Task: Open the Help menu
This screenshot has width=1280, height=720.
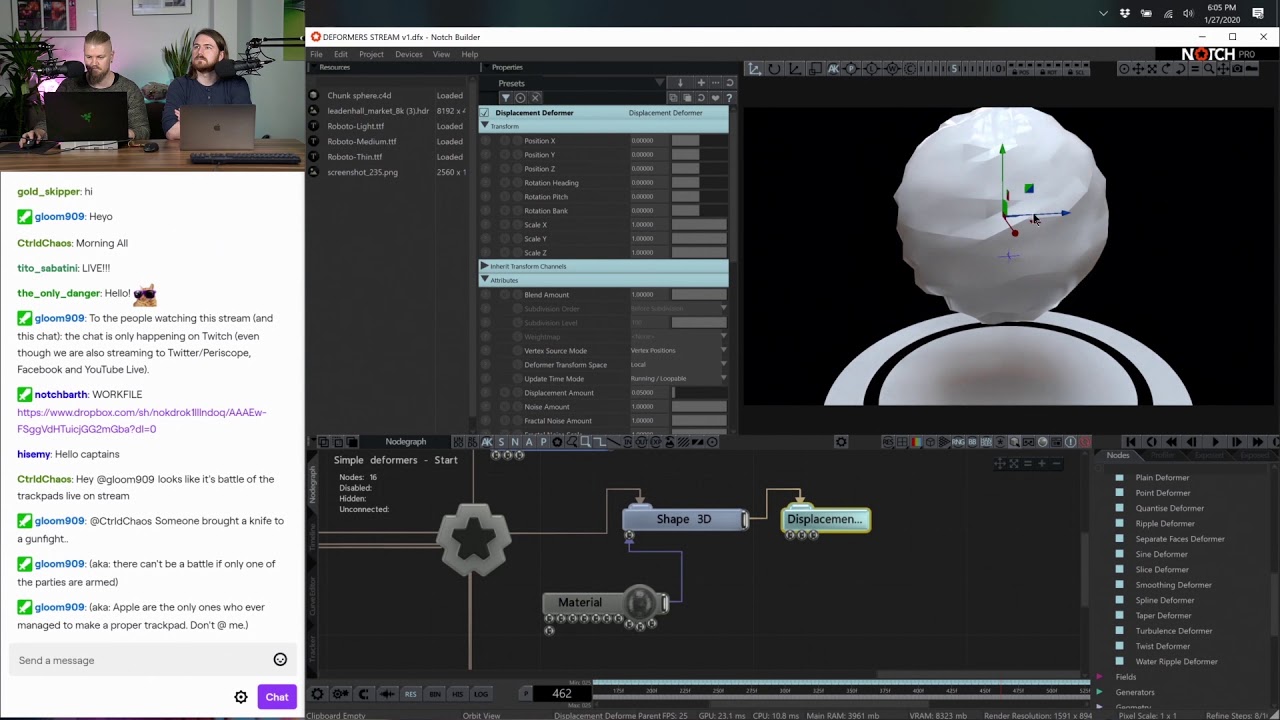Action: point(469,54)
